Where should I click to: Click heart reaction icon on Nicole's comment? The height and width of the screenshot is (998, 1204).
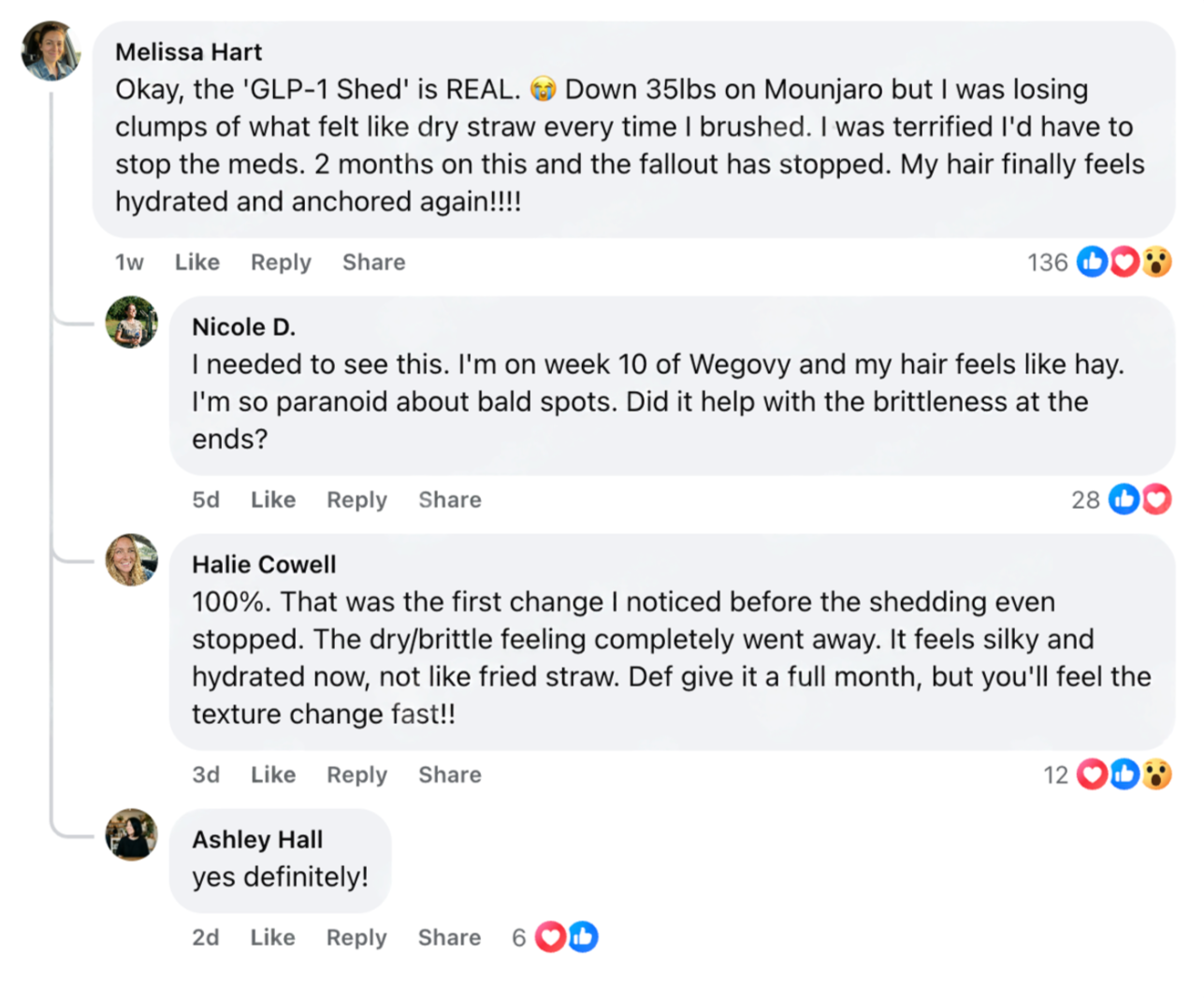click(1156, 499)
